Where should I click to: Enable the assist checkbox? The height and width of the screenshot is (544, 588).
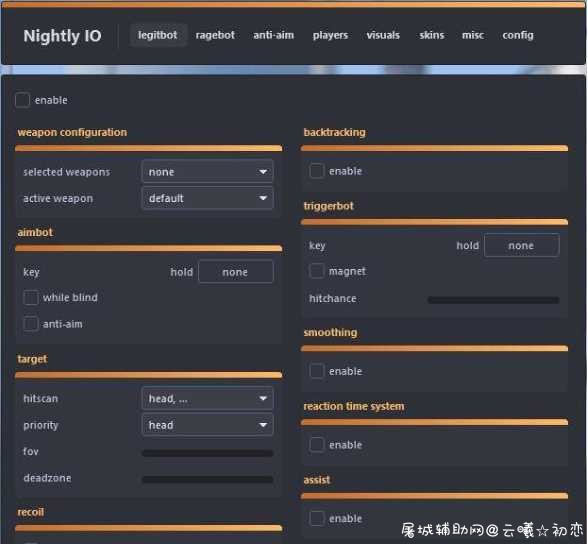(x=316, y=519)
